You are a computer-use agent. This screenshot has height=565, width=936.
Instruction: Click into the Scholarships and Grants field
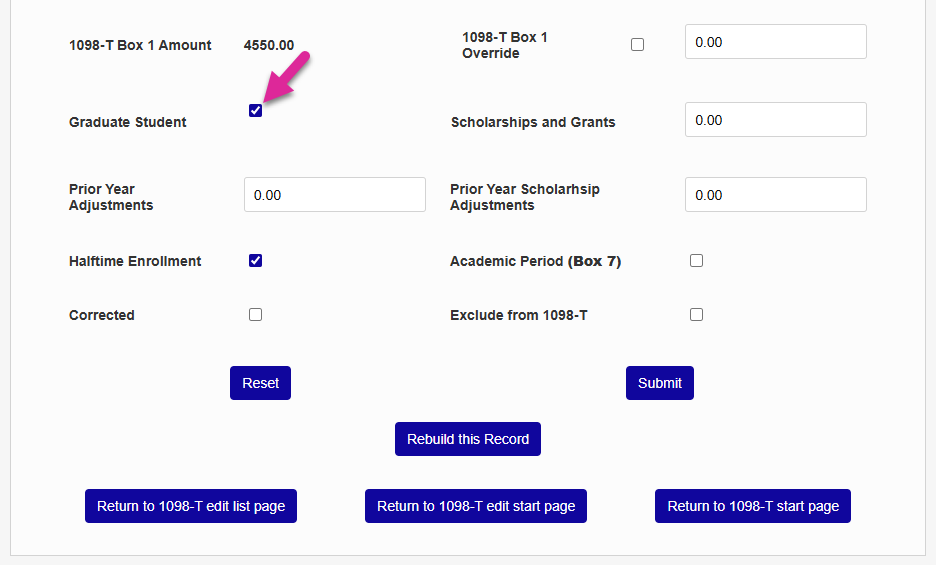tap(775, 120)
